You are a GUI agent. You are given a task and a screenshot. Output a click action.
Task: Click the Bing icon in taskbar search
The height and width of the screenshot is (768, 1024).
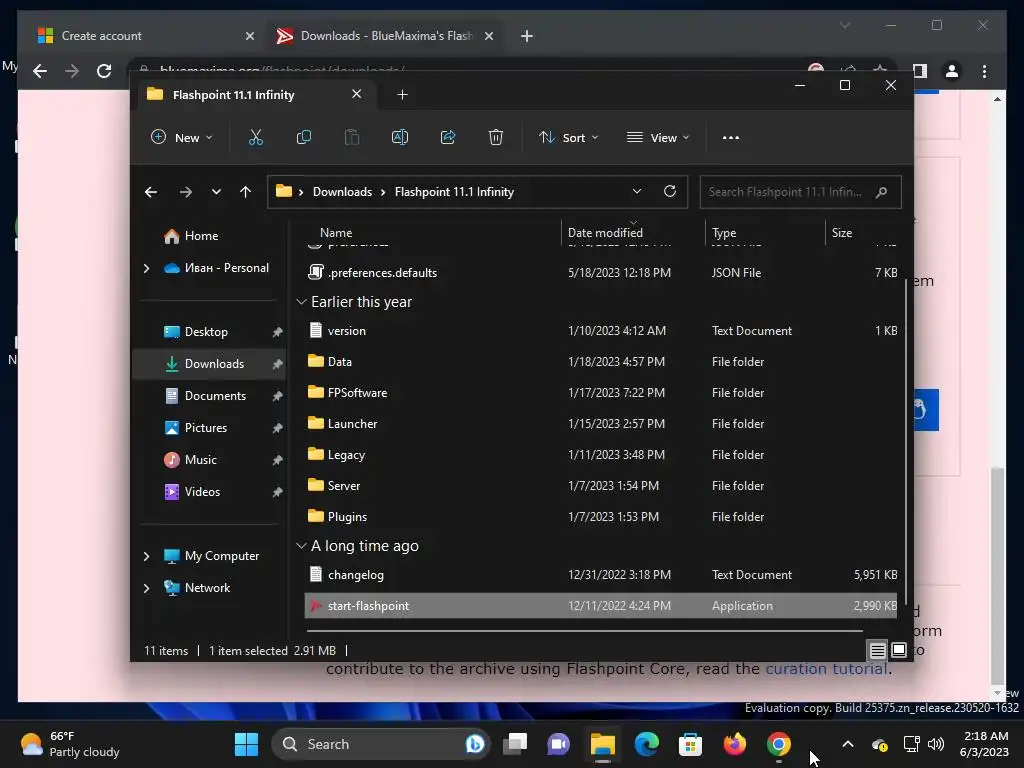[x=475, y=744]
